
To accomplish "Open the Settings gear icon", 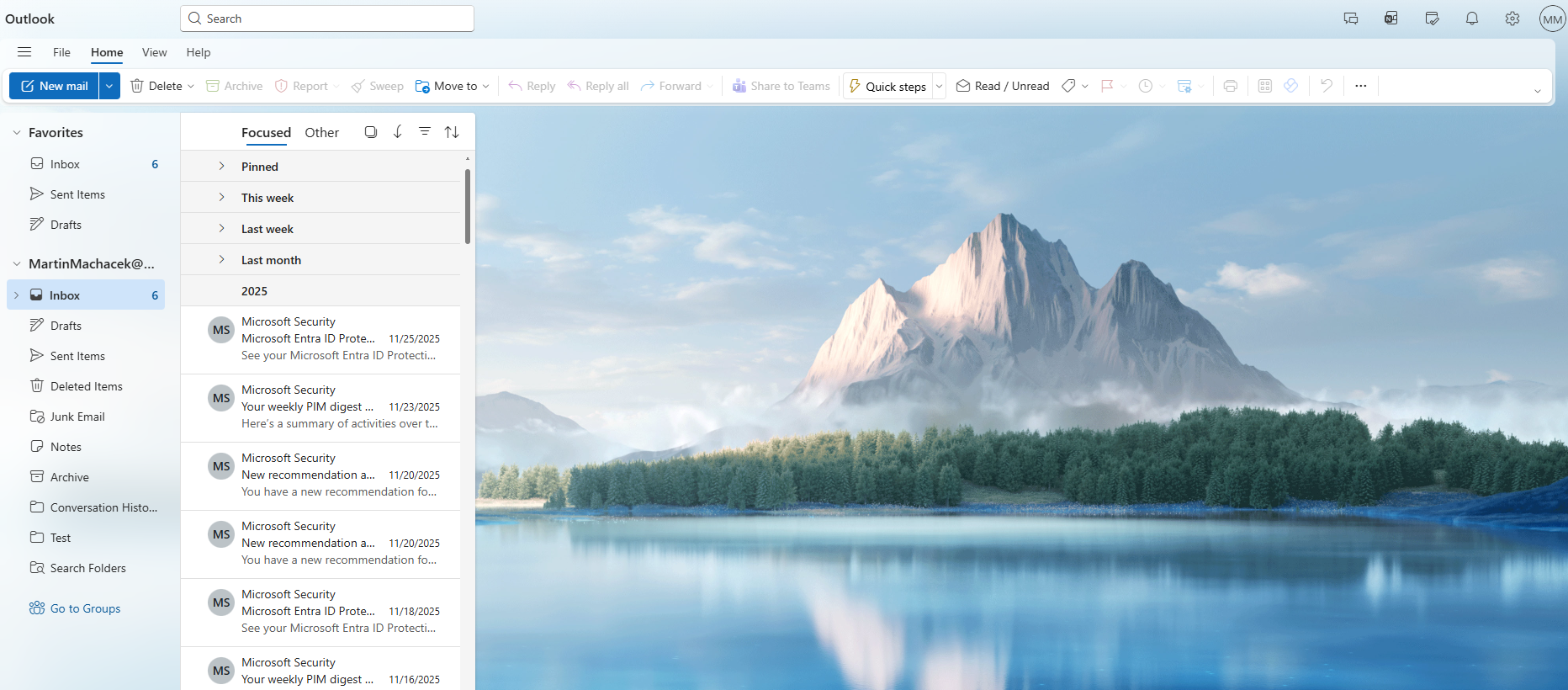I will click(x=1512, y=19).
